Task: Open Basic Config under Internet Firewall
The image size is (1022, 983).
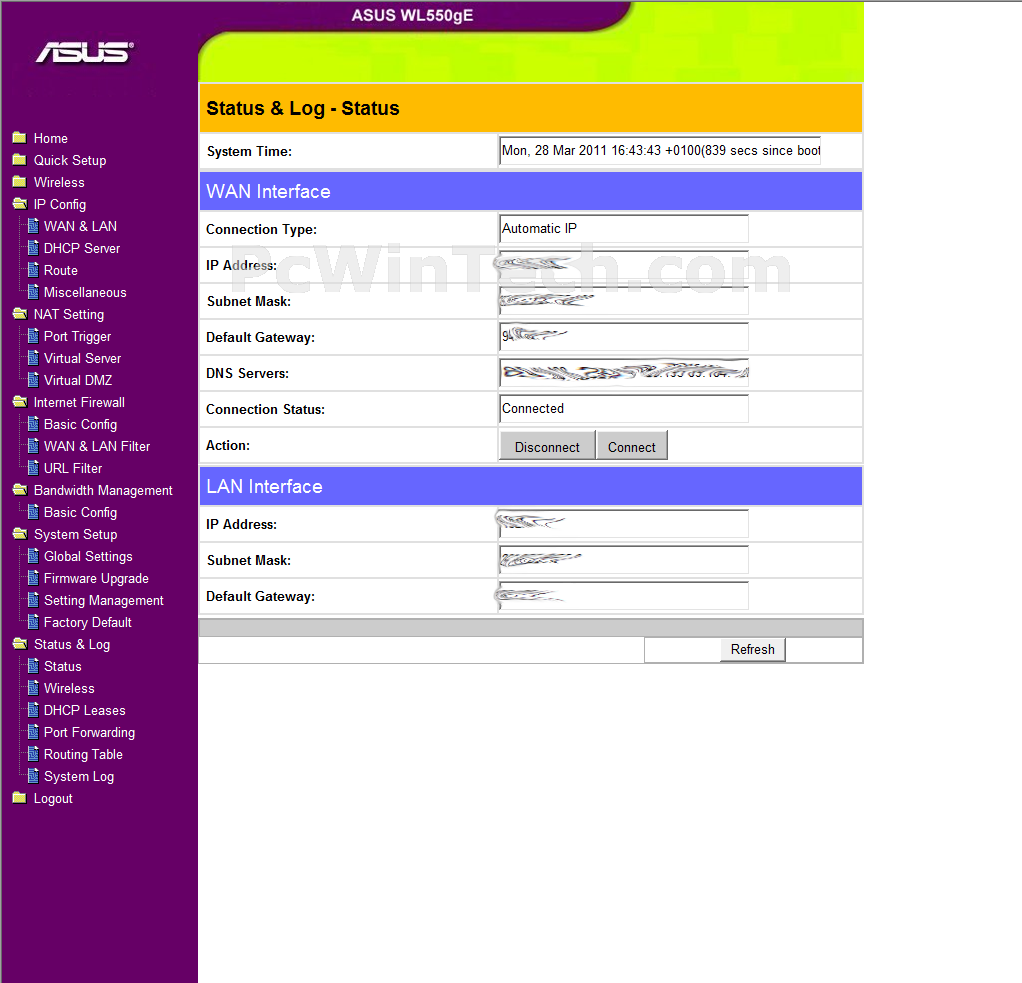Action: coord(81,424)
